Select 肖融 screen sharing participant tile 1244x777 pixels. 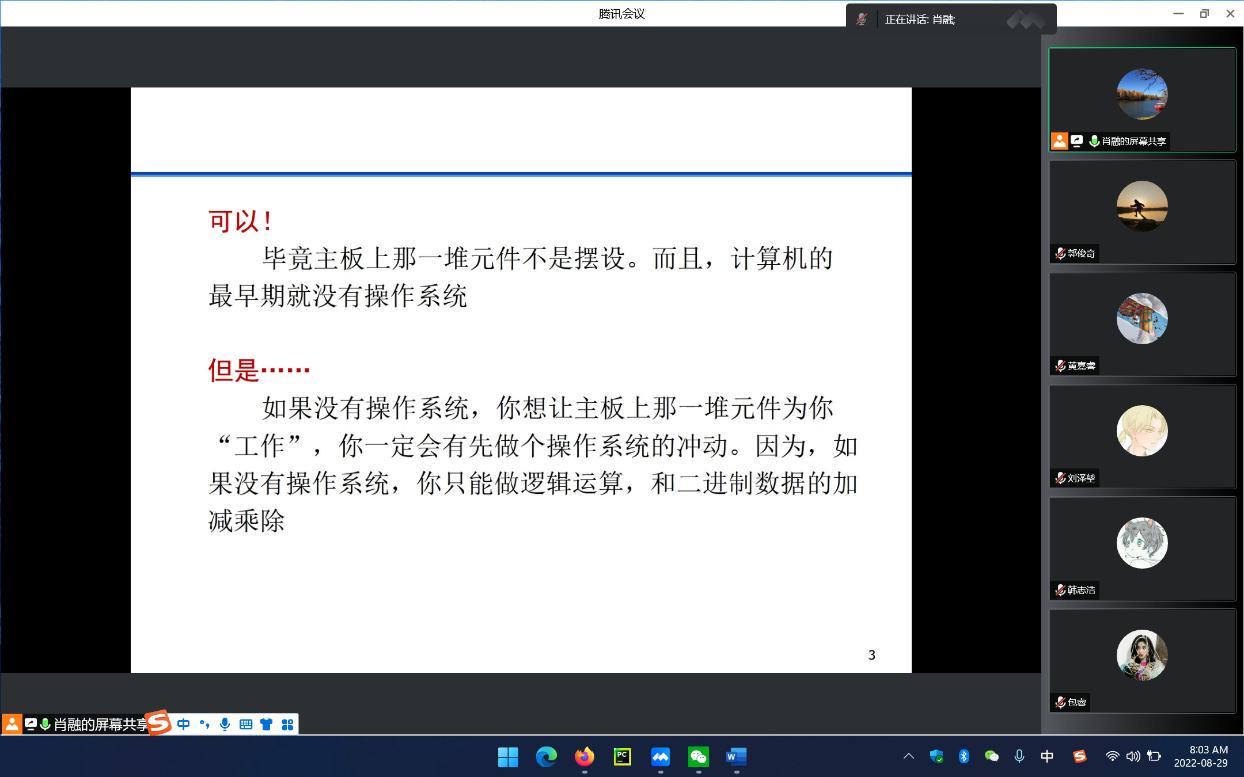(1142, 99)
